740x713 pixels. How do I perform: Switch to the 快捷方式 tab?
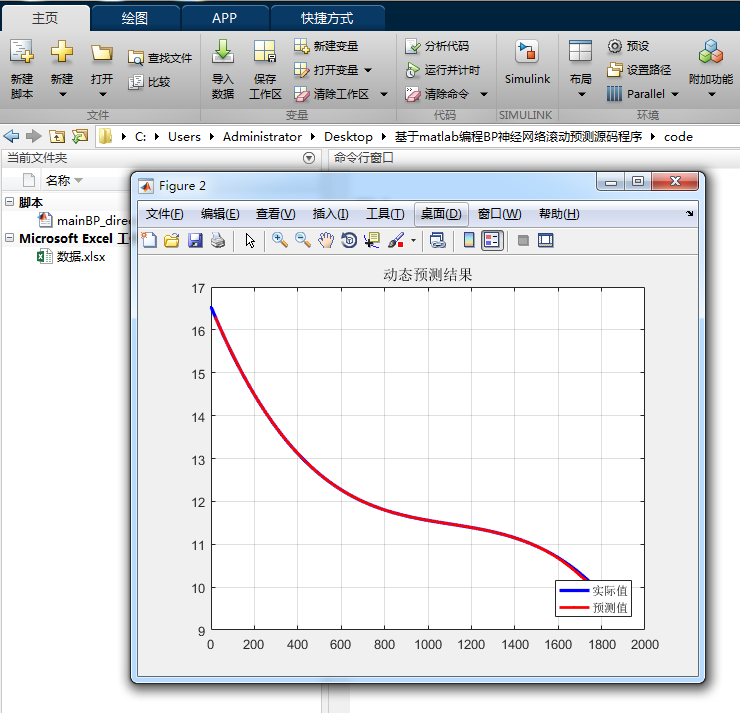(327, 18)
